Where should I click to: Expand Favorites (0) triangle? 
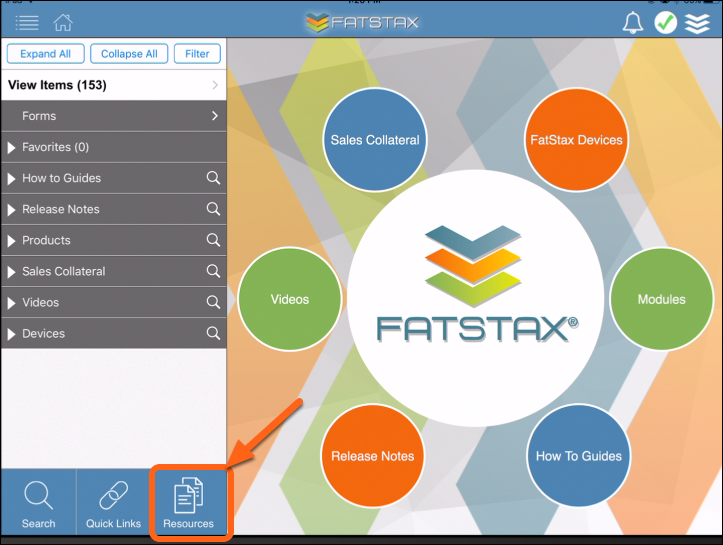click(x=12, y=148)
